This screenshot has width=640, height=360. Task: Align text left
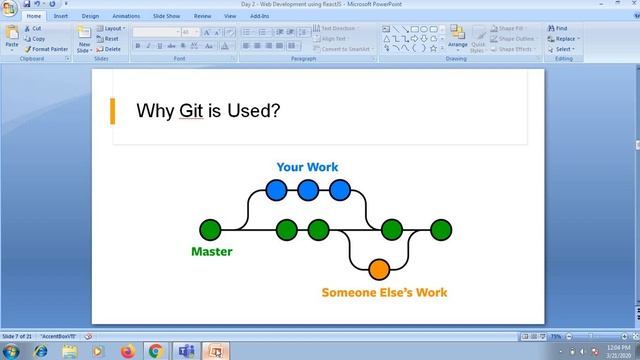pos(246,46)
